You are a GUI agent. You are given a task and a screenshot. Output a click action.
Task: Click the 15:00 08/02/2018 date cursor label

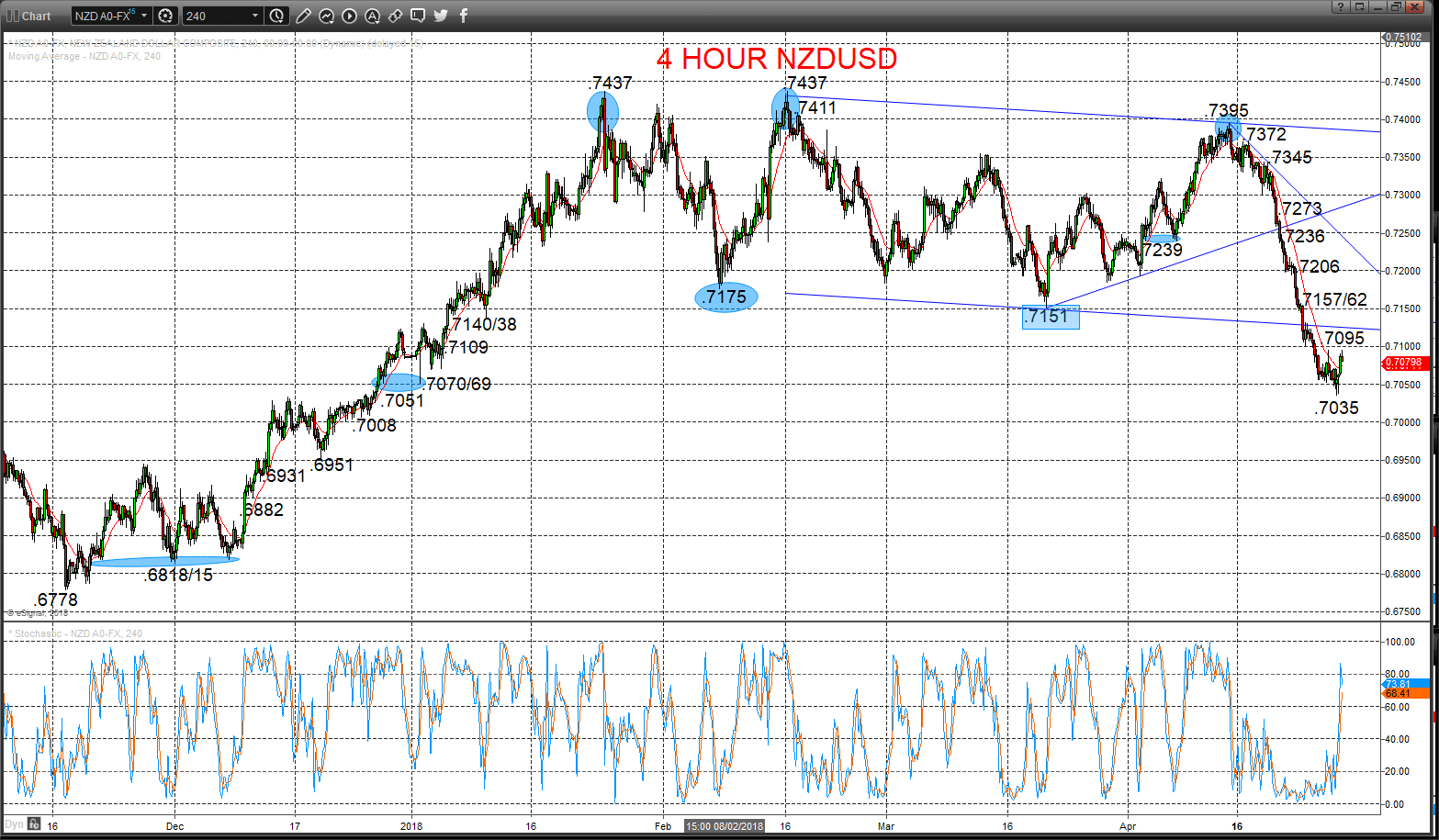click(x=725, y=826)
